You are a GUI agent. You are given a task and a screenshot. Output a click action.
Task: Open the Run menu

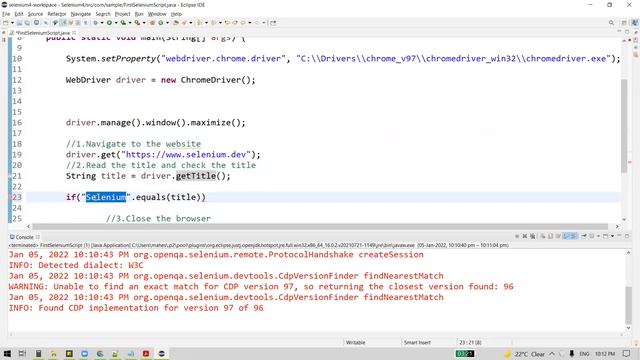click(x=139, y=14)
